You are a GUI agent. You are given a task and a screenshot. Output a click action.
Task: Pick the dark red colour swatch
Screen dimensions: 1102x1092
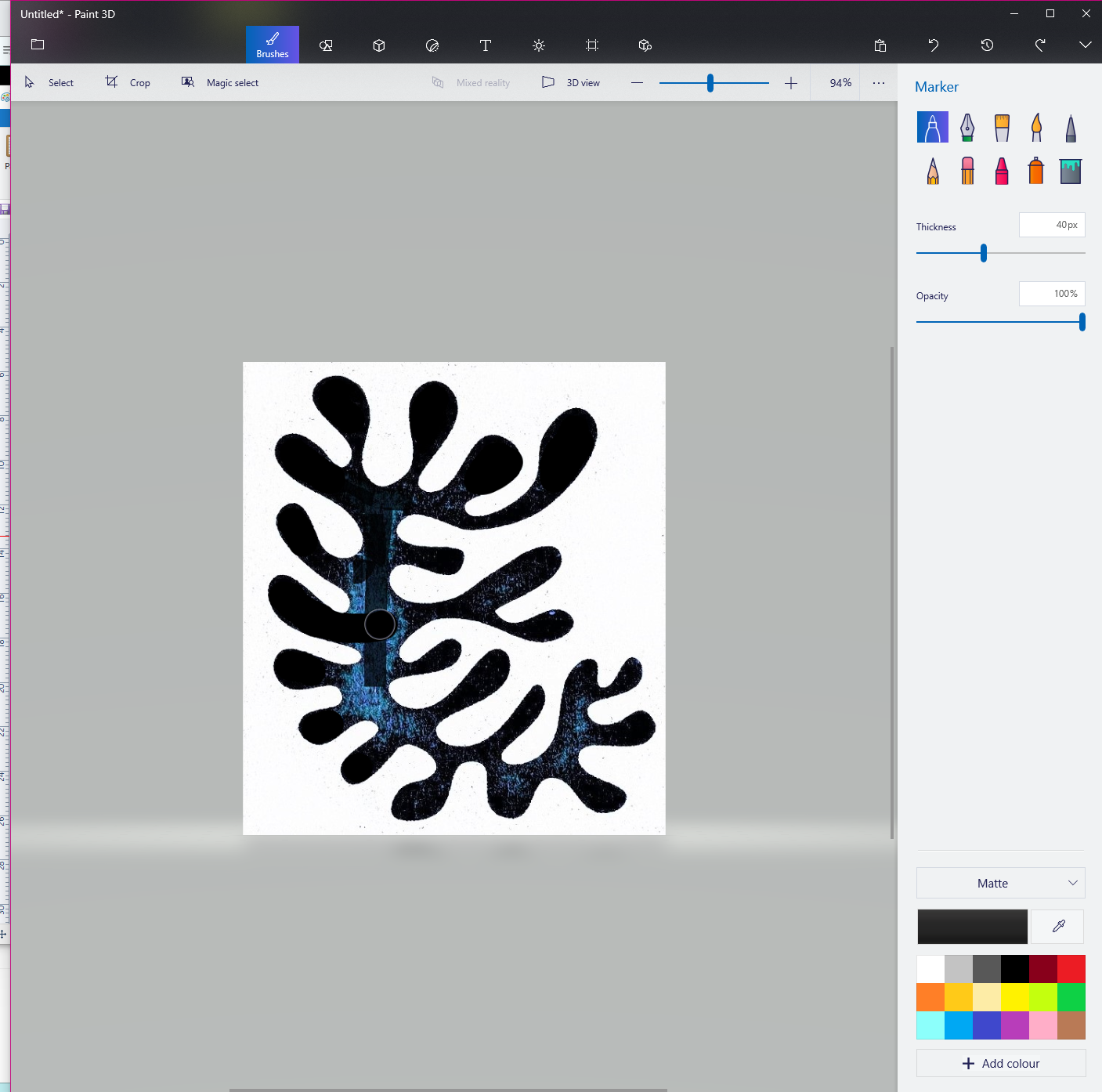(x=1043, y=969)
